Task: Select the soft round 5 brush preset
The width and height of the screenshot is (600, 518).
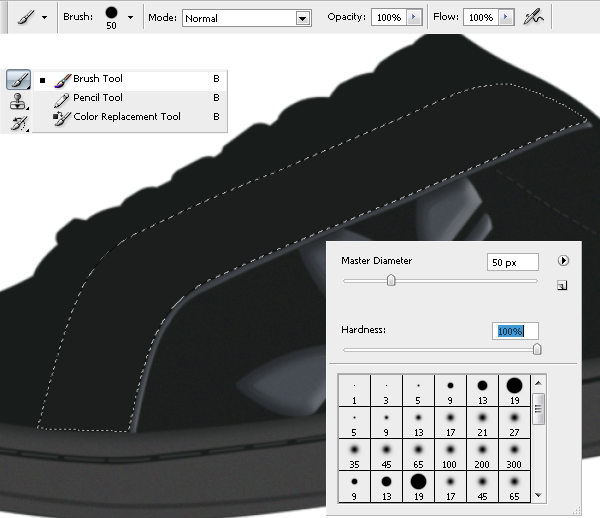Action: pyautogui.click(x=354, y=423)
